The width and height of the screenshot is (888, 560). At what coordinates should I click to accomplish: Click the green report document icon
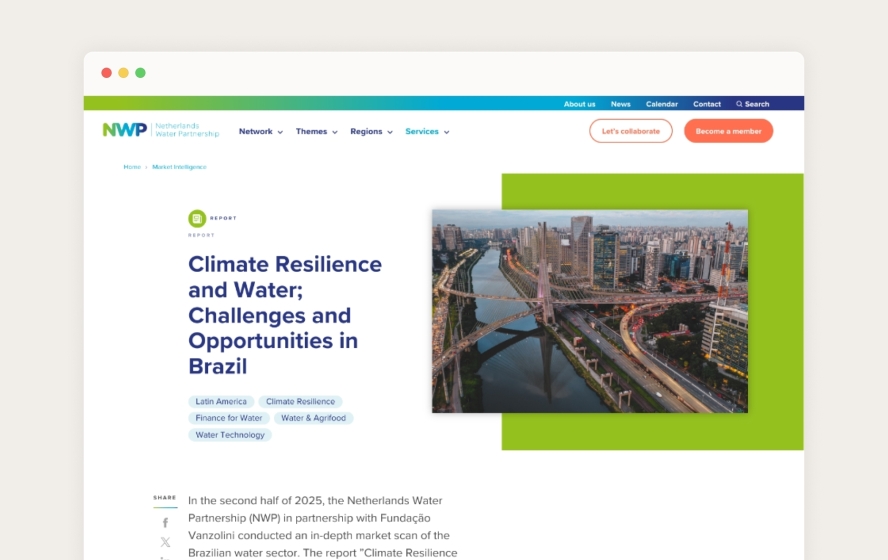pyautogui.click(x=197, y=218)
